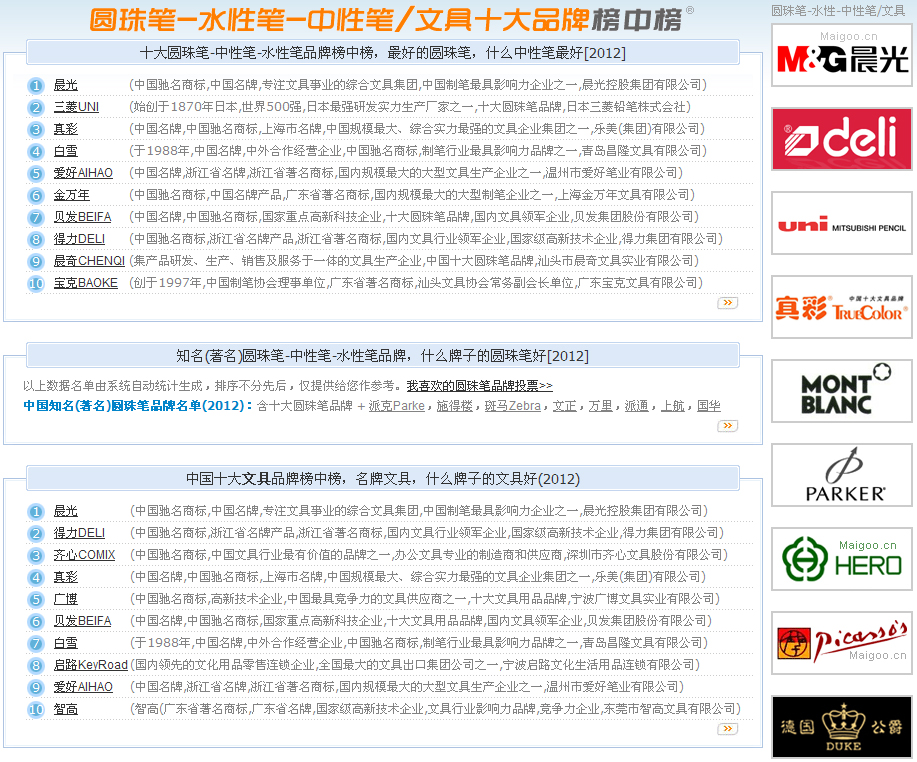The height and width of the screenshot is (762, 917).
Task: Click 得力DELI in the 圆珠笔 top ten list
Action: click(80, 239)
